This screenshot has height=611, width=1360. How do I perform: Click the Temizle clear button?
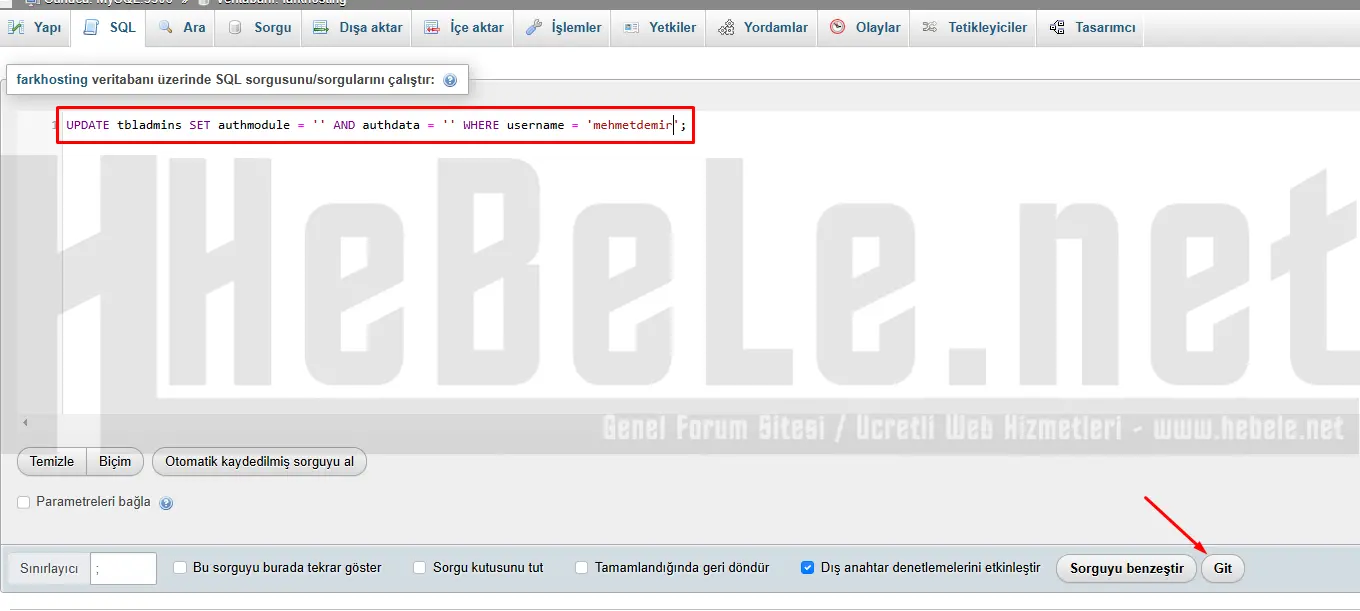[x=52, y=461]
